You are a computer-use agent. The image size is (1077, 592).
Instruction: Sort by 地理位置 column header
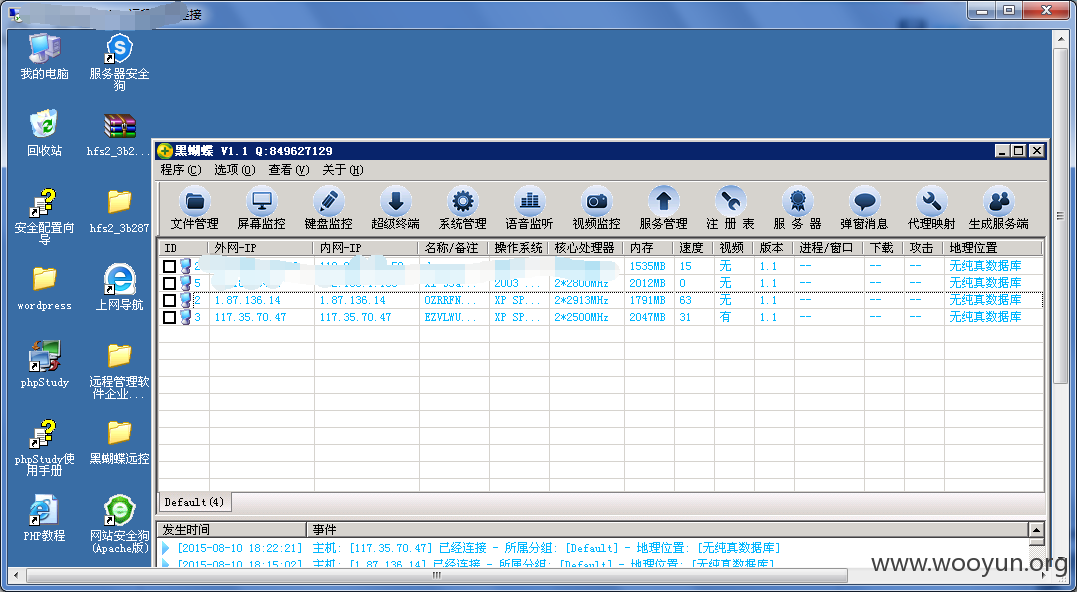click(x=993, y=247)
